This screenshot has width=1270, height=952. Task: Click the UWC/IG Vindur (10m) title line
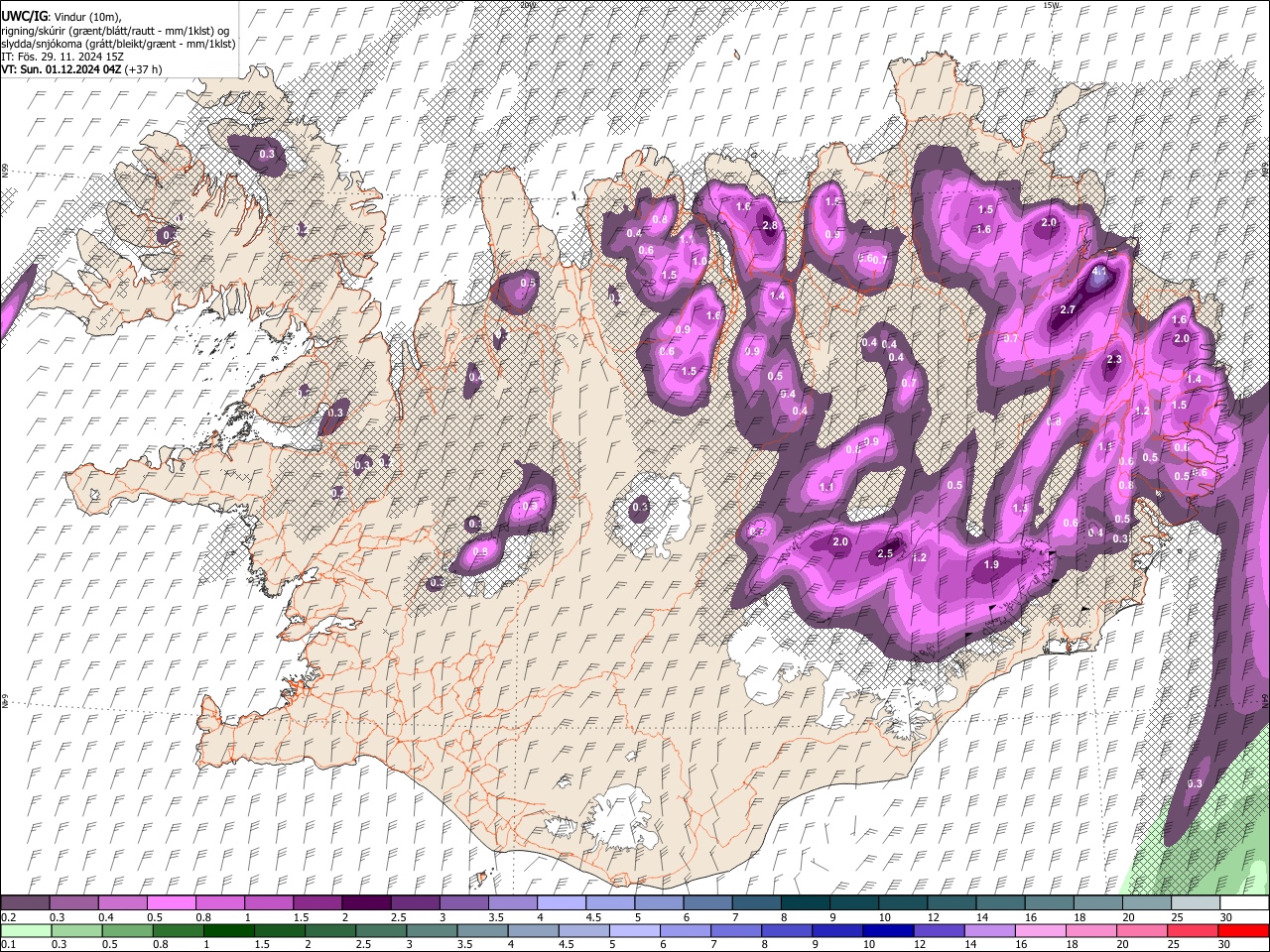[x=62, y=17]
